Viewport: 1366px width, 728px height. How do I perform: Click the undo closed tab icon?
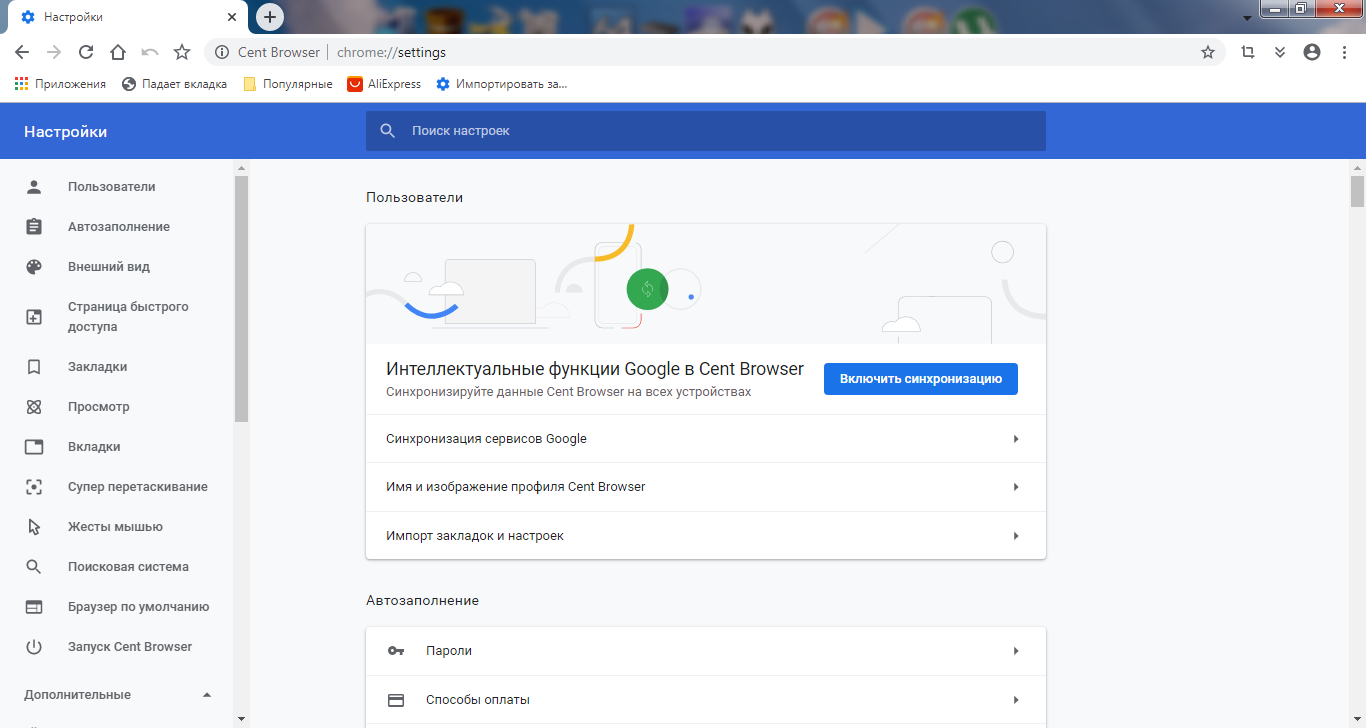(x=150, y=52)
